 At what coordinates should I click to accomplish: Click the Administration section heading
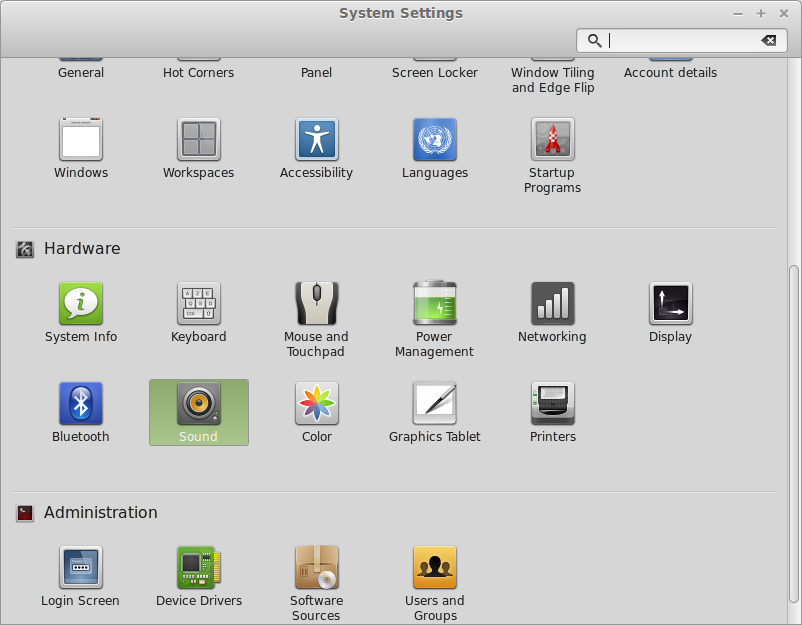(101, 512)
